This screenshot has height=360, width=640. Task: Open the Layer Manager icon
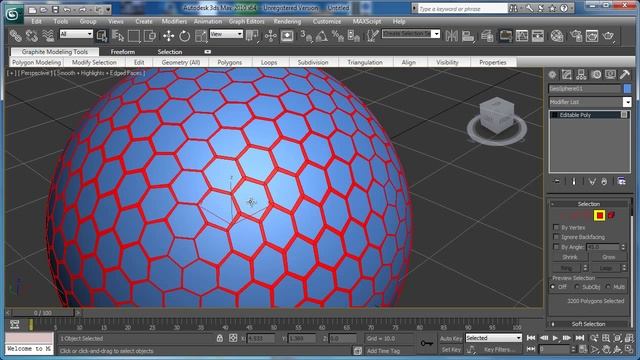487,36
